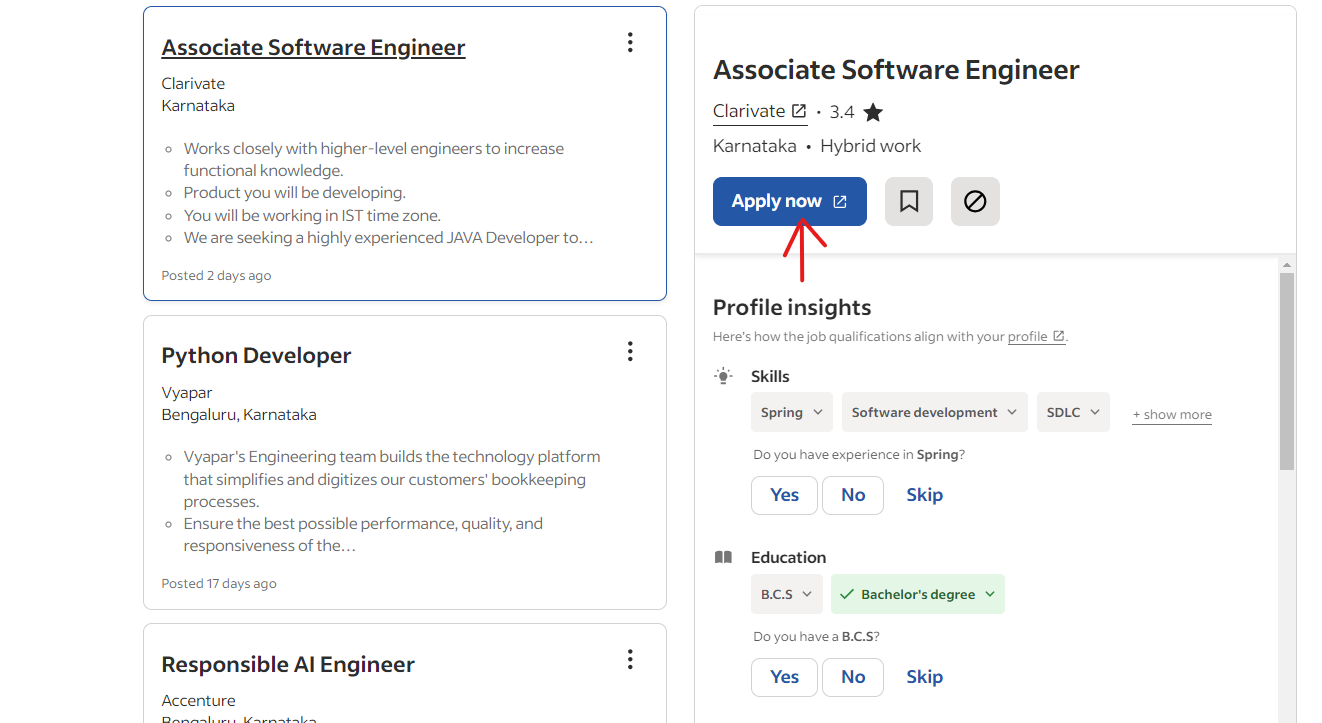Click the 'Hybrid work' text
This screenshot has height=723, width=1322.
tap(870, 146)
